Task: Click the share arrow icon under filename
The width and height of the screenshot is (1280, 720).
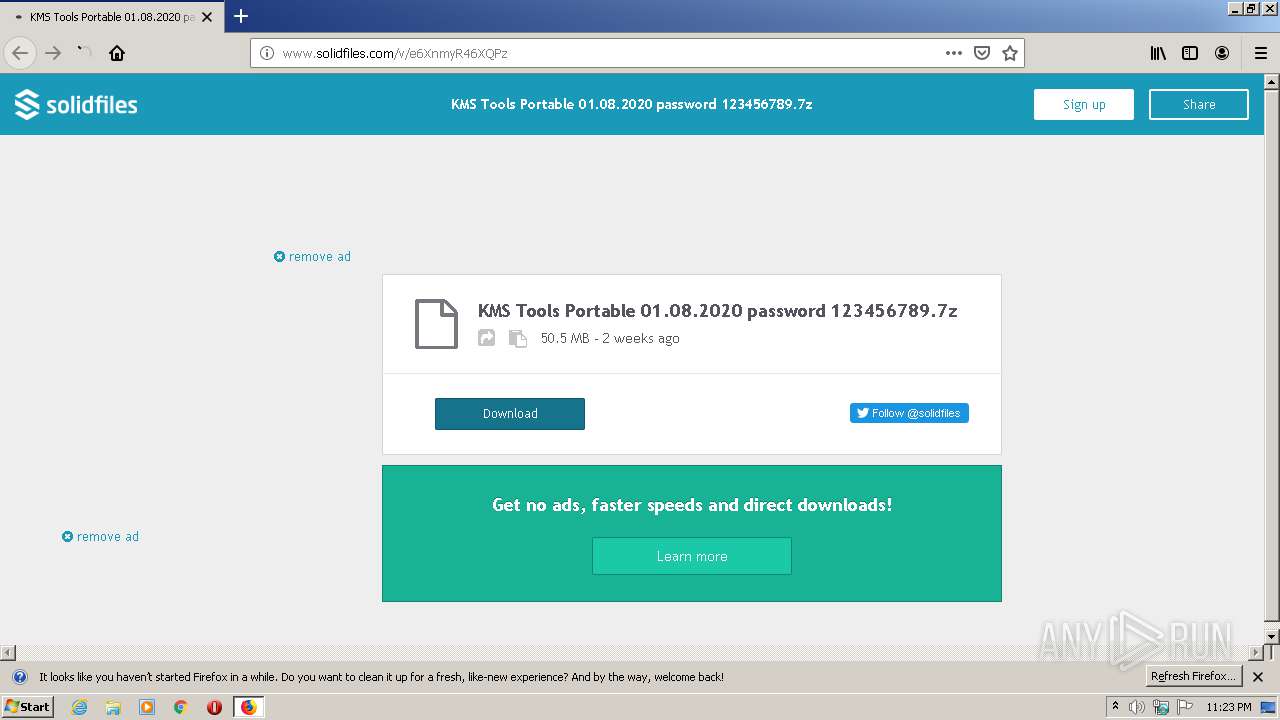Action: point(487,338)
